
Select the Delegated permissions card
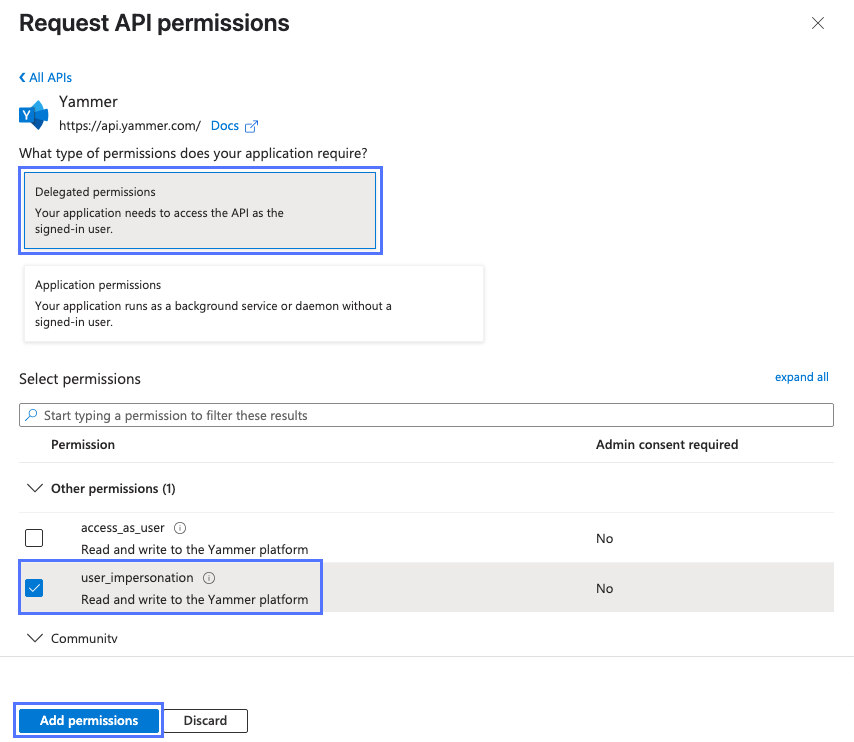tap(200, 210)
